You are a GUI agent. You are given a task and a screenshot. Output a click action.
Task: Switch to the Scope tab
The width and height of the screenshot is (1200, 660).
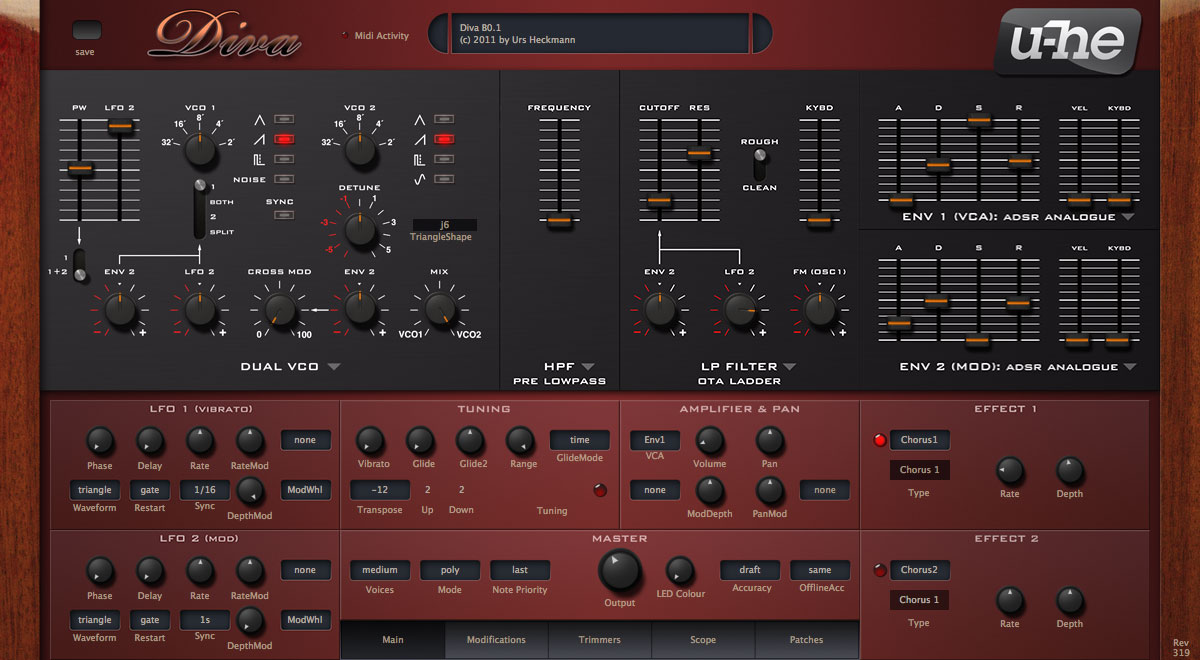pos(703,640)
